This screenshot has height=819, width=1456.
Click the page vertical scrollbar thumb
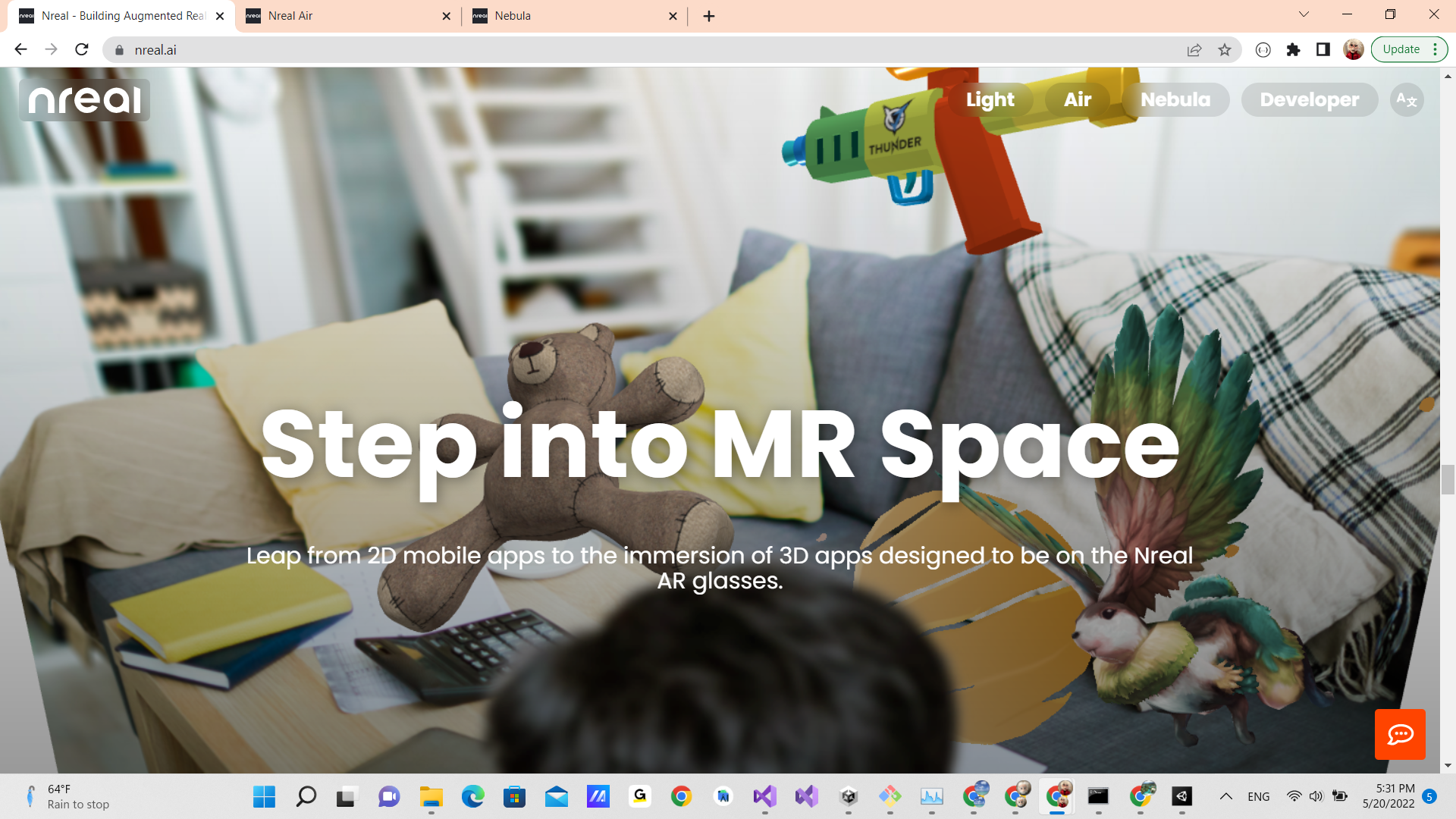tap(1448, 479)
